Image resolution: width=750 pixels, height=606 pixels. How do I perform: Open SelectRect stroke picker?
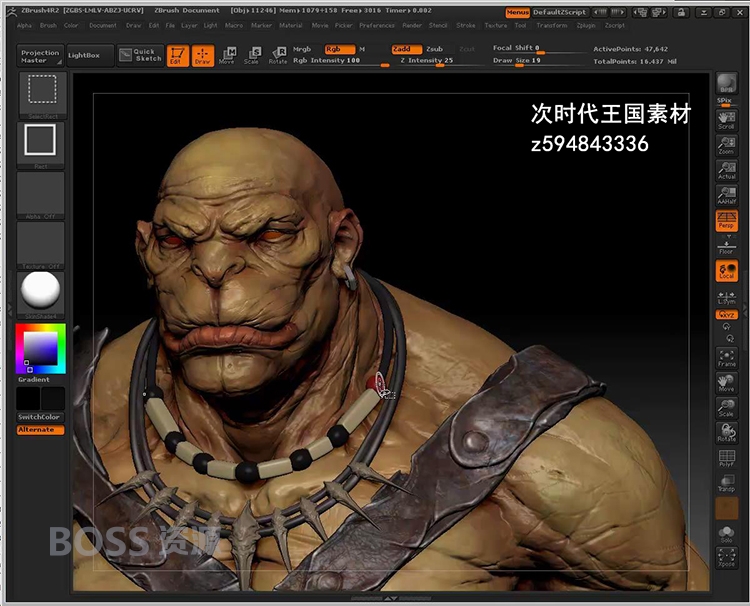tap(42, 95)
